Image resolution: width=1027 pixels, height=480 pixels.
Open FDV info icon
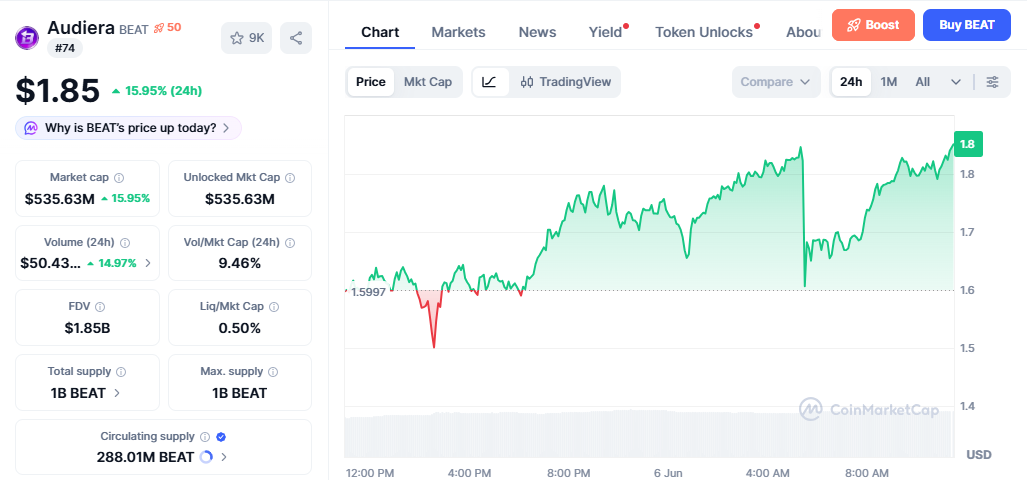[x=100, y=306]
